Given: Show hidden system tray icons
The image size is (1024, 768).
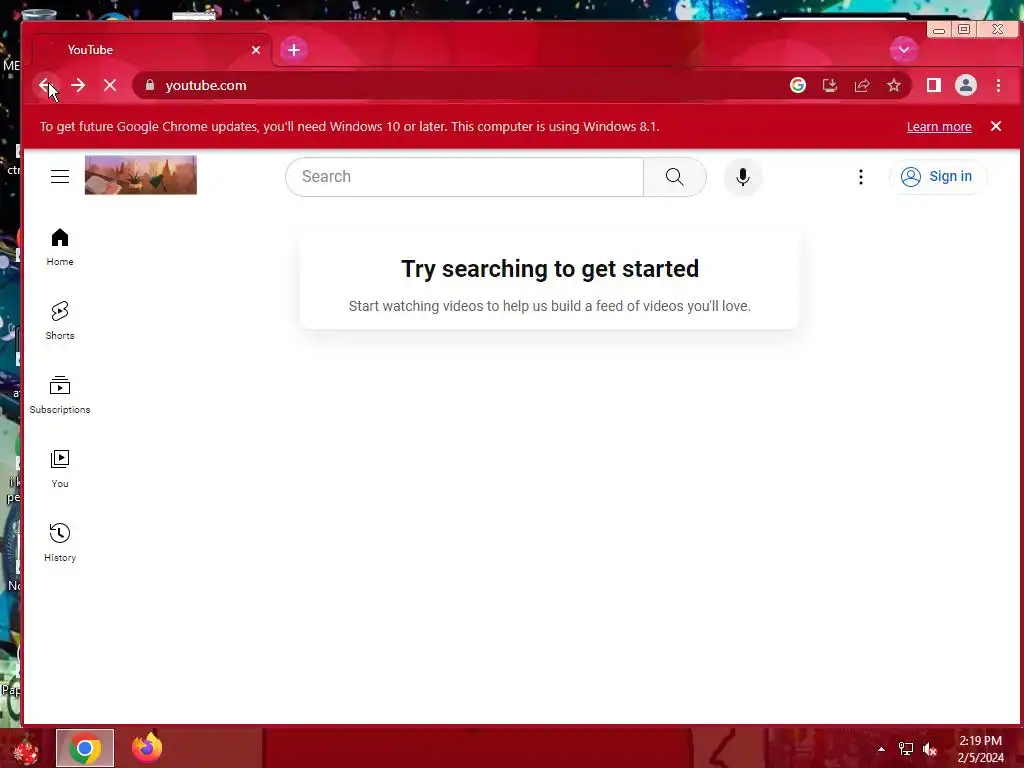Looking at the screenshot, I should [x=881, y=749].
